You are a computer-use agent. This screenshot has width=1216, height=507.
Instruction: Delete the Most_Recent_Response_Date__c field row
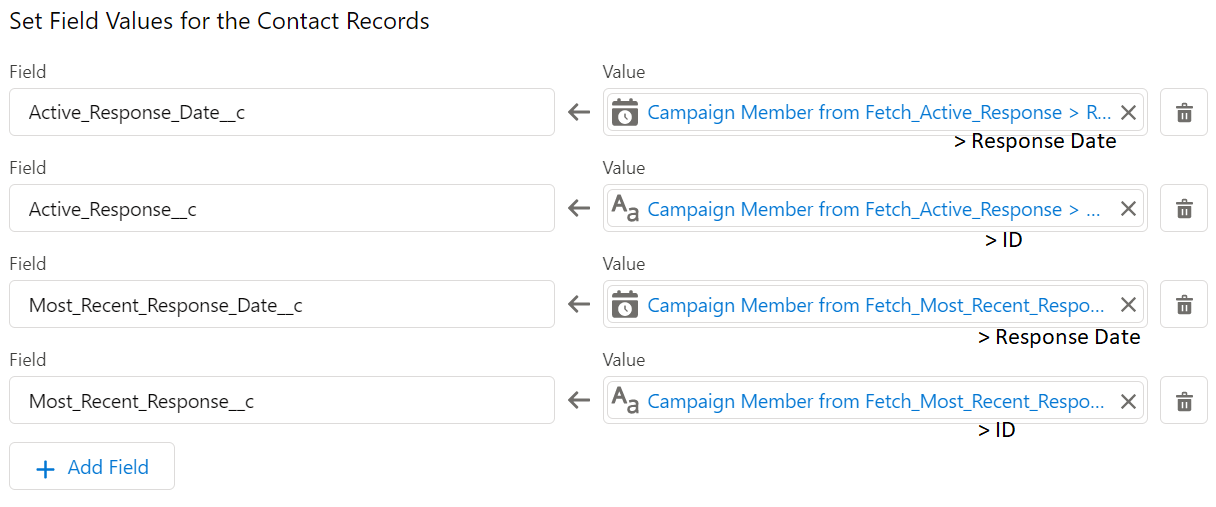pyautogui.click(x=1184, y=305)
